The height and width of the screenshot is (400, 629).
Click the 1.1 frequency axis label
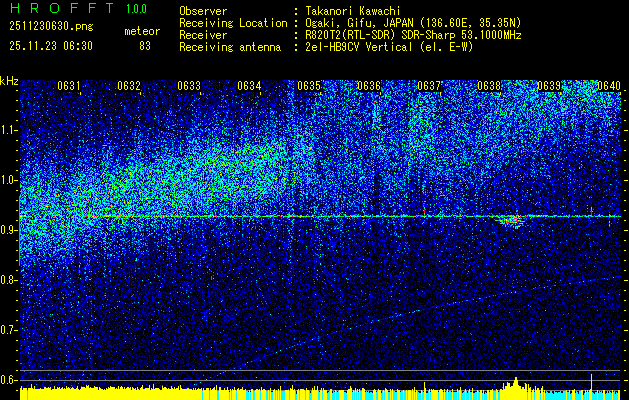9,130
